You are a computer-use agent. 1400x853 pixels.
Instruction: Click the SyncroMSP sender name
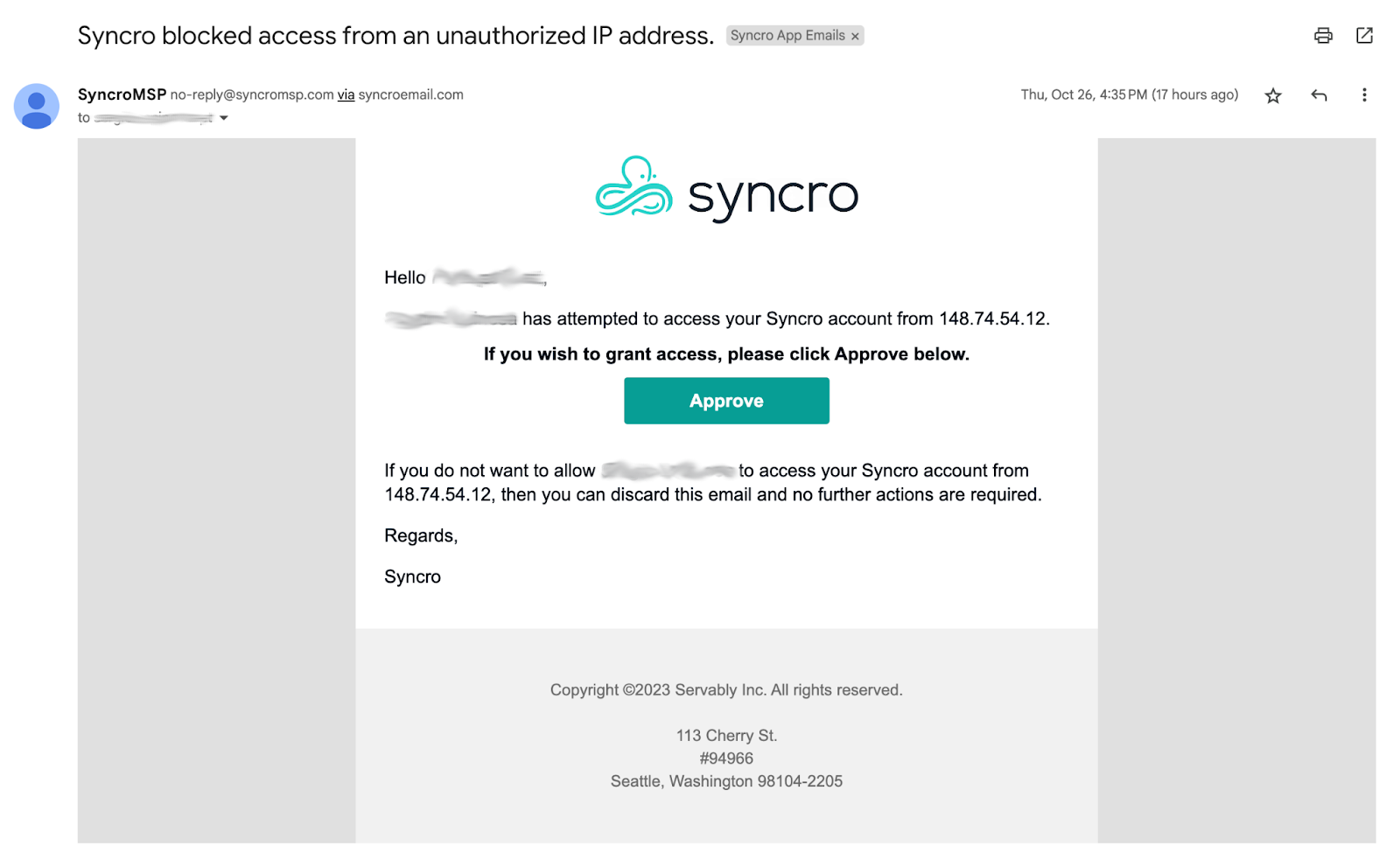click(x=122, y=94)
